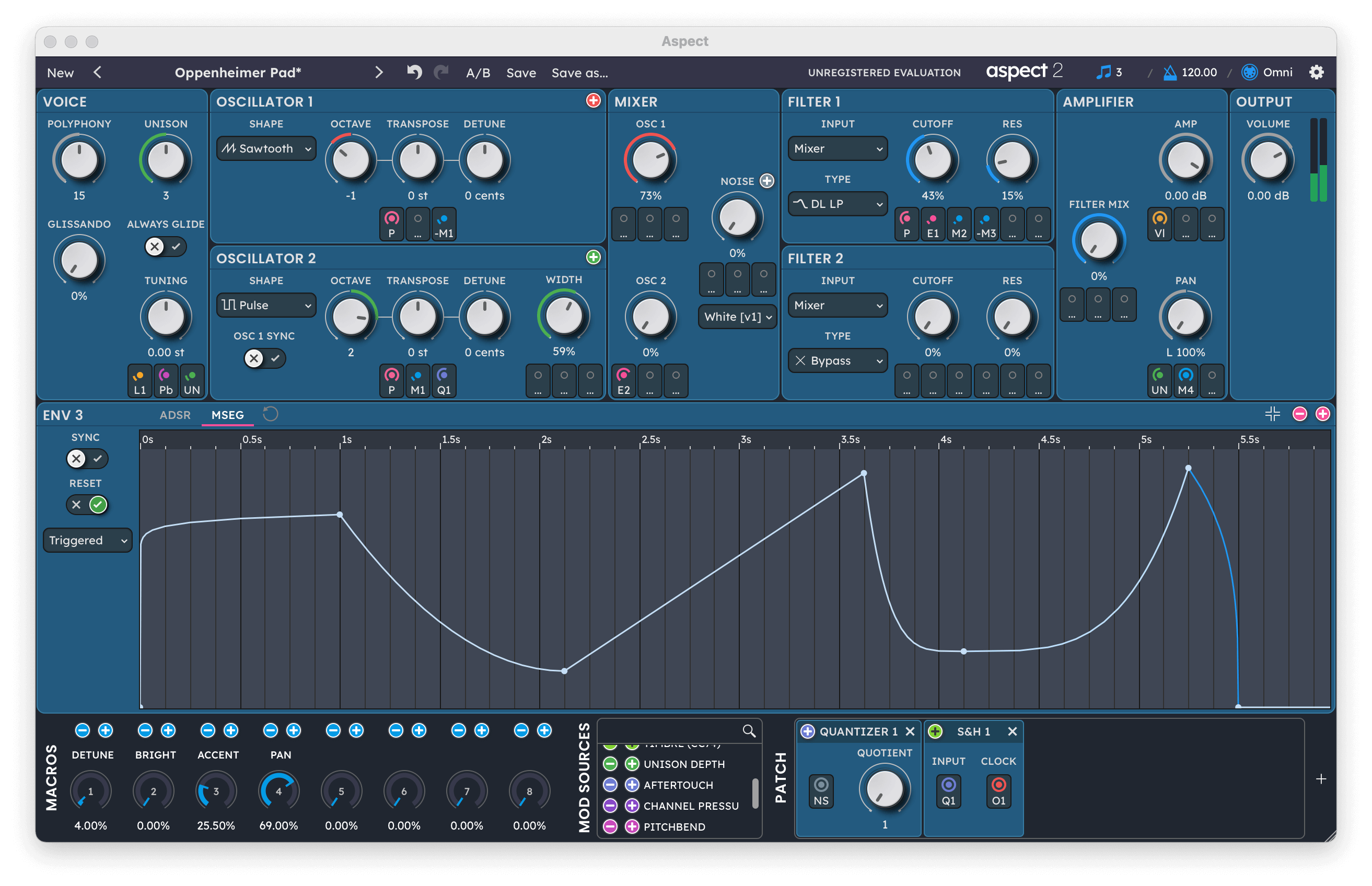Viewport: 1372px width, 886px height.
Task: Open the Oscillator 1 Sawtooth shape dropdown
Action: (x=266, y=148)
